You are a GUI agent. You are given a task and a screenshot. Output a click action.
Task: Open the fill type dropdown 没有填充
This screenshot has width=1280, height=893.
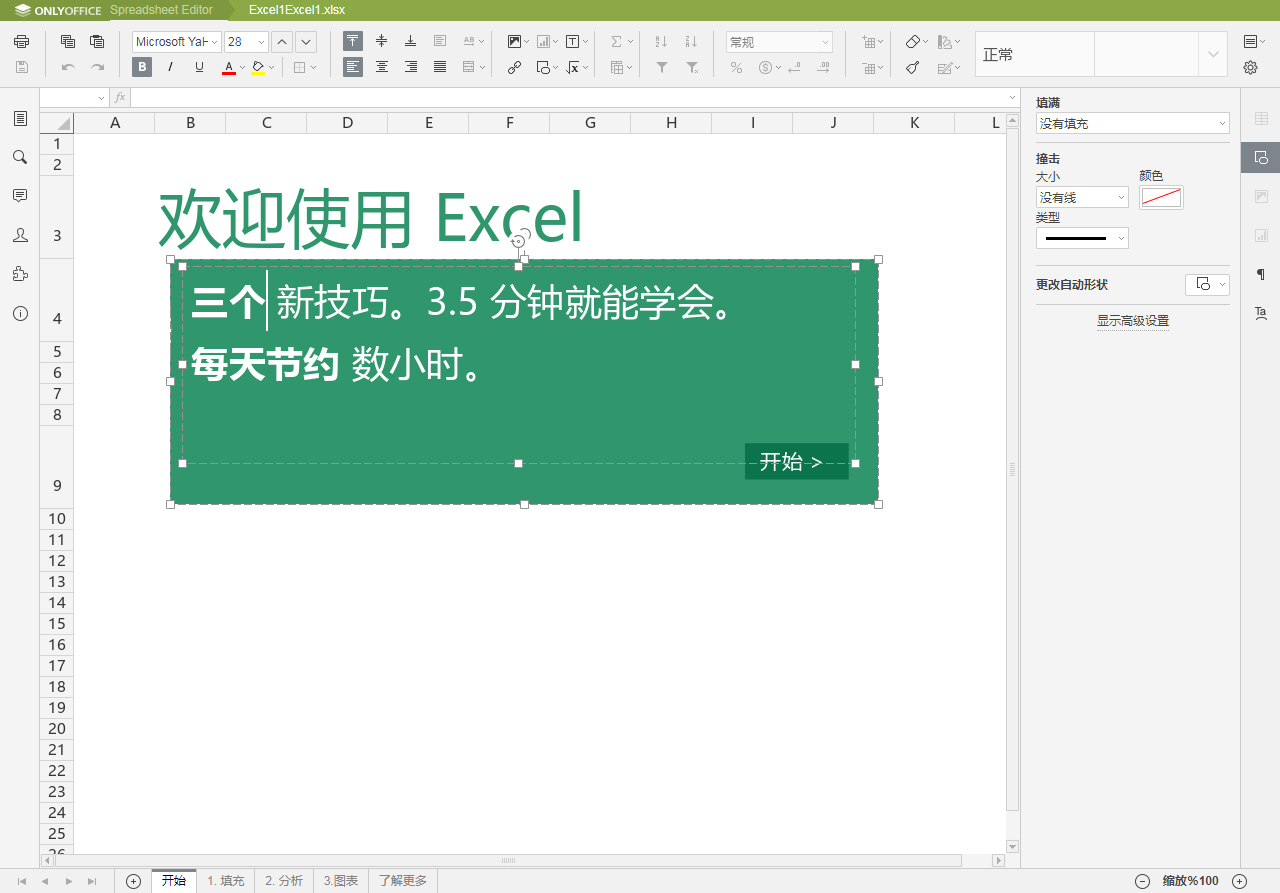[1132, 123]
